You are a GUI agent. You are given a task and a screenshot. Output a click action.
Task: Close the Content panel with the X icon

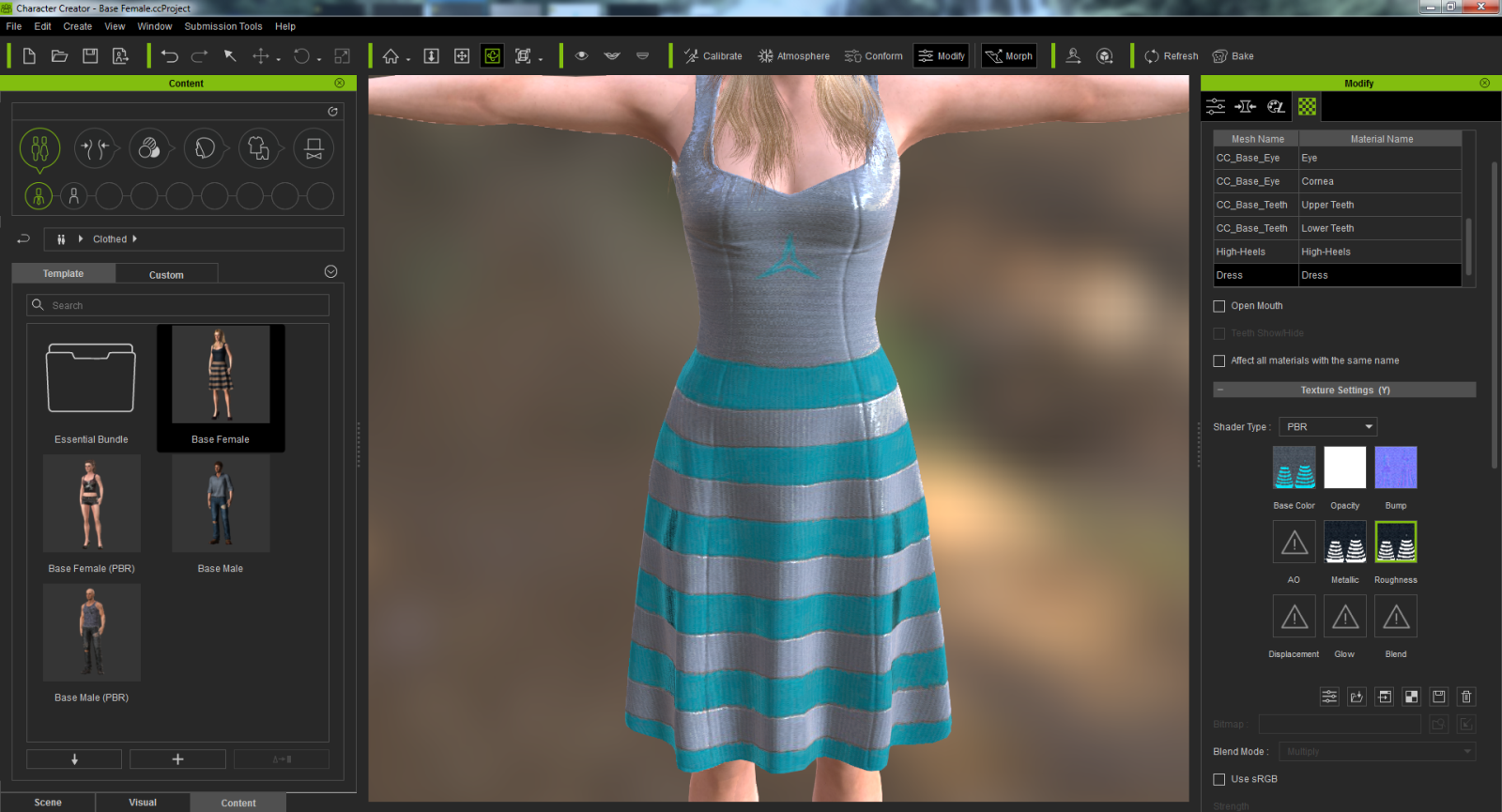click(x=340, y=84)
